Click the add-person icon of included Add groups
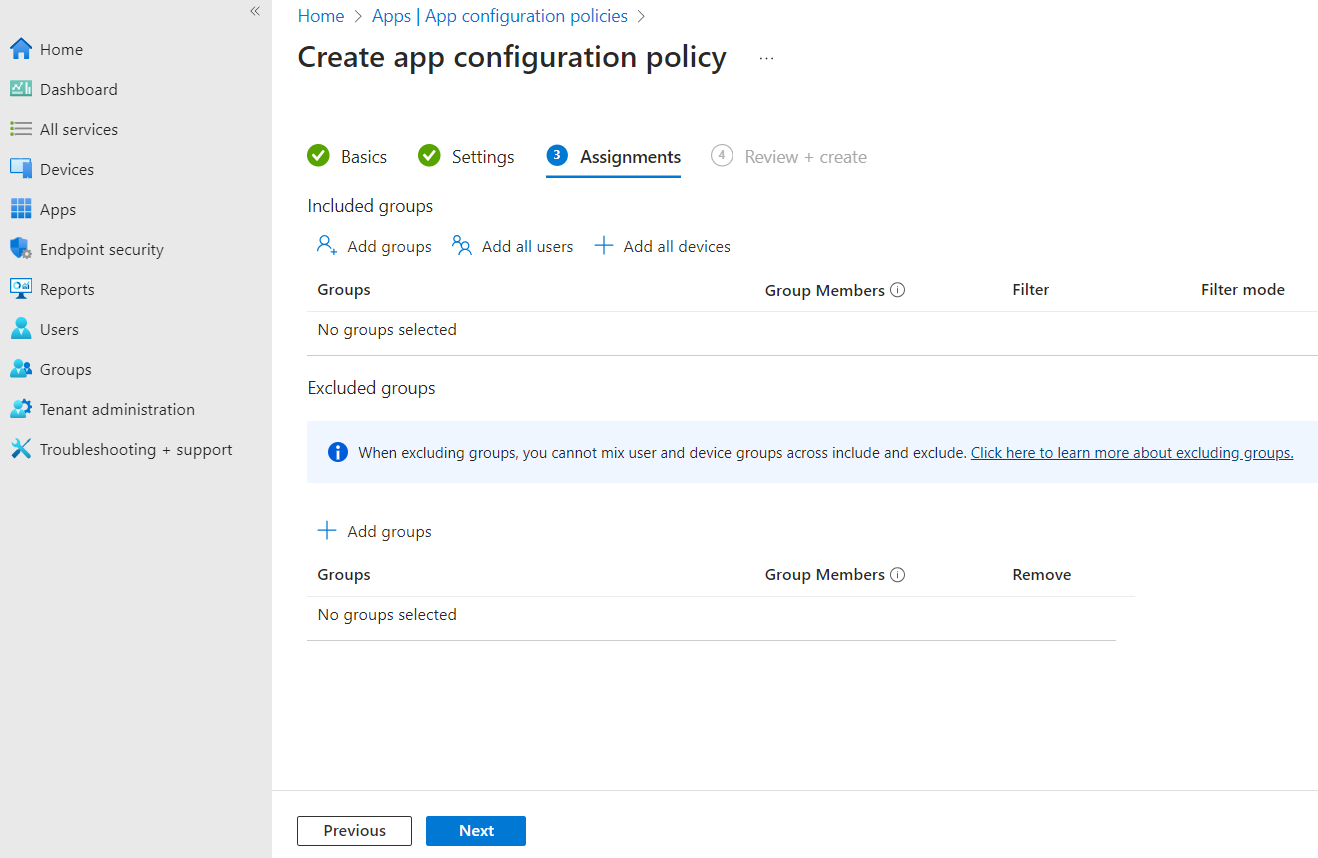The image size is (1318, 858). 327,245
